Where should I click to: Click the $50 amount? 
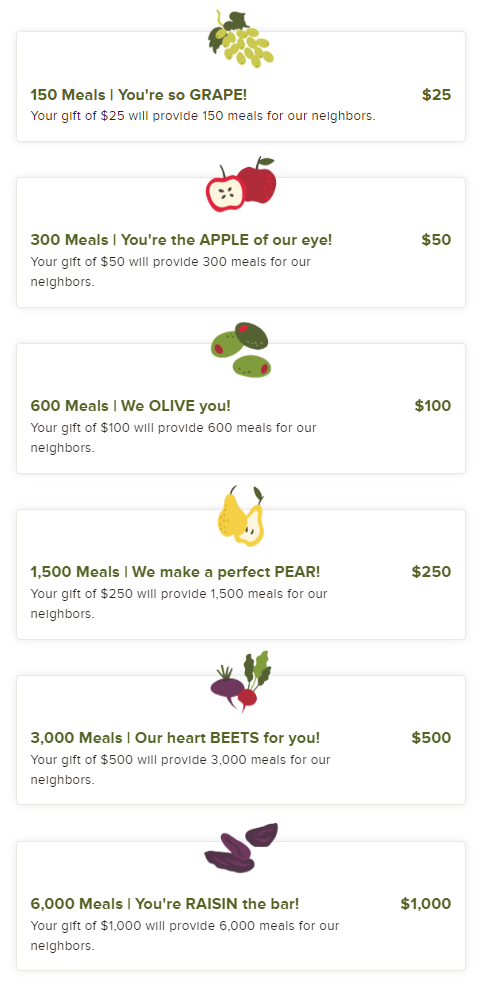click(436, 240)
